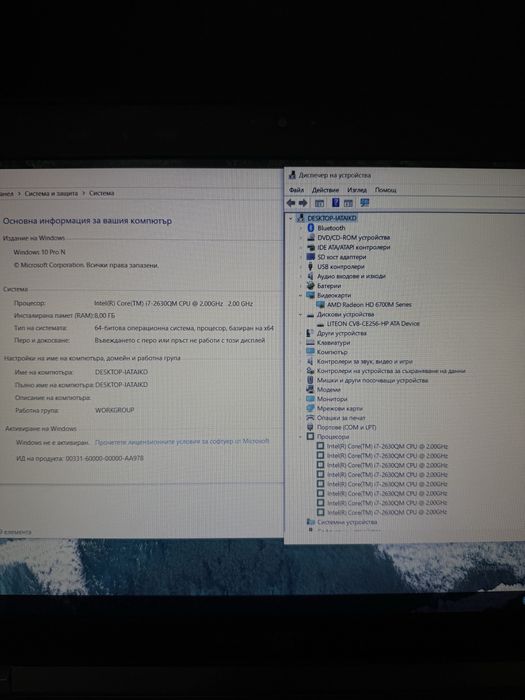Viewport: 525px width, 700px height.
Task: Select the USB контролери icon
Action: pos(311,267)
